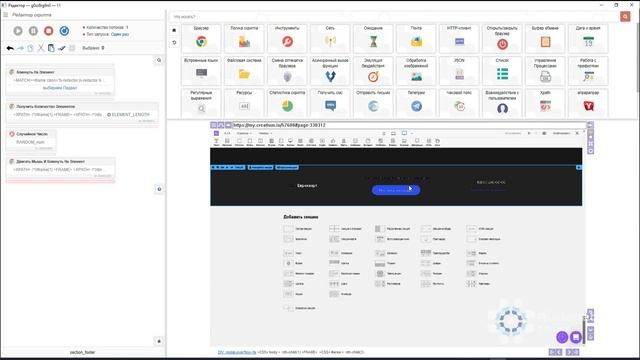Click the blue restart script button

pos(64,31)
